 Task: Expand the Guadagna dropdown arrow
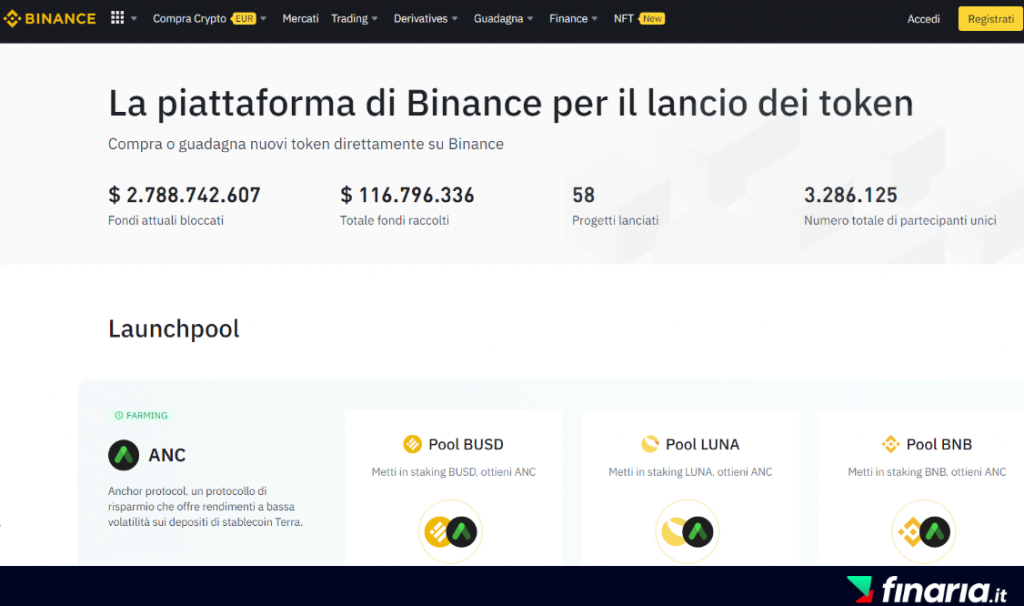tap(530, 19)
